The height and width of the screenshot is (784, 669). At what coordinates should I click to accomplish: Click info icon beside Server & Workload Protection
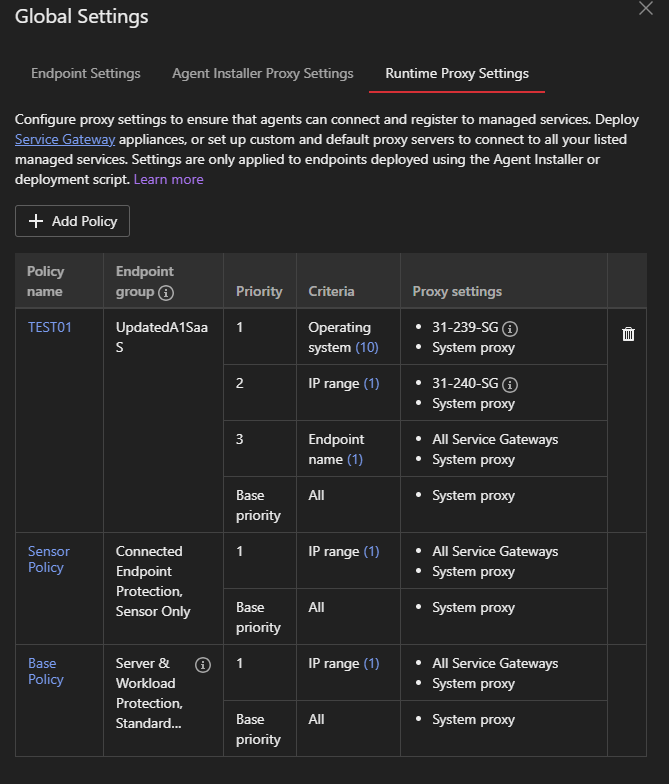pos(203,665)
